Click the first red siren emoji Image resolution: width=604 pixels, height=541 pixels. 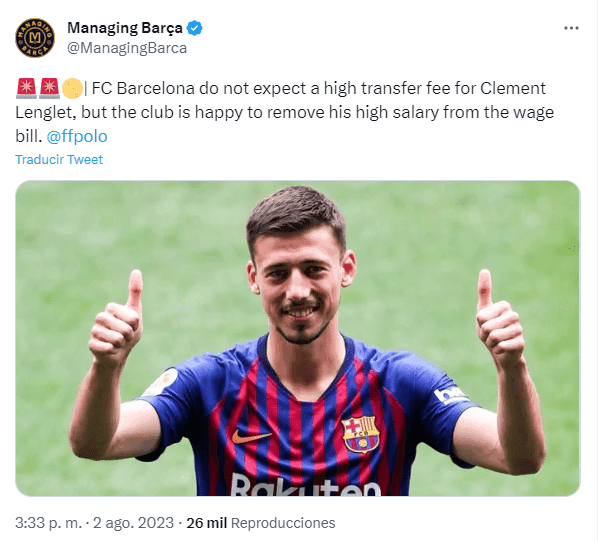25,88
